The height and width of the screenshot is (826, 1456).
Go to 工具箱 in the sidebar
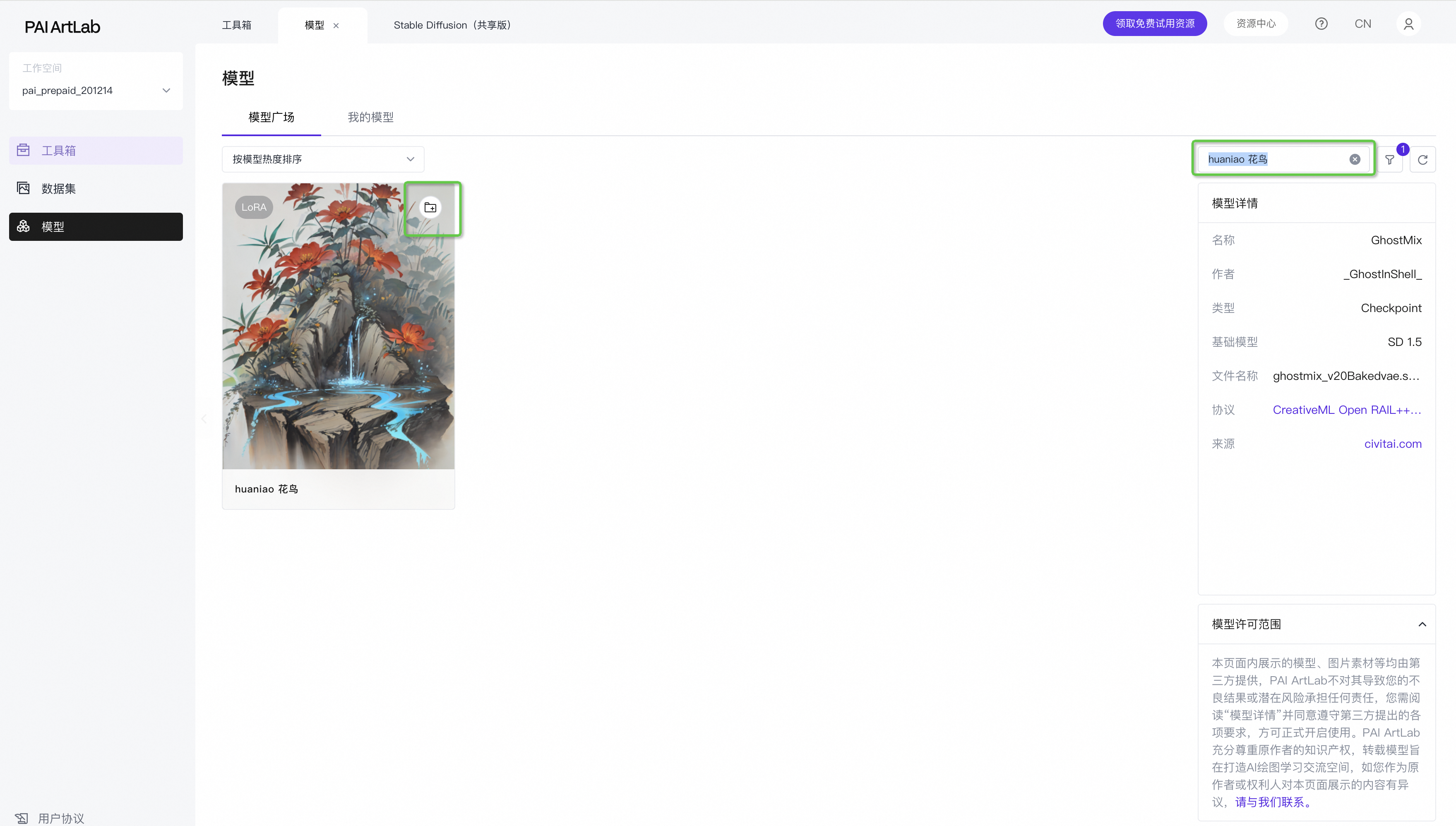58,150
